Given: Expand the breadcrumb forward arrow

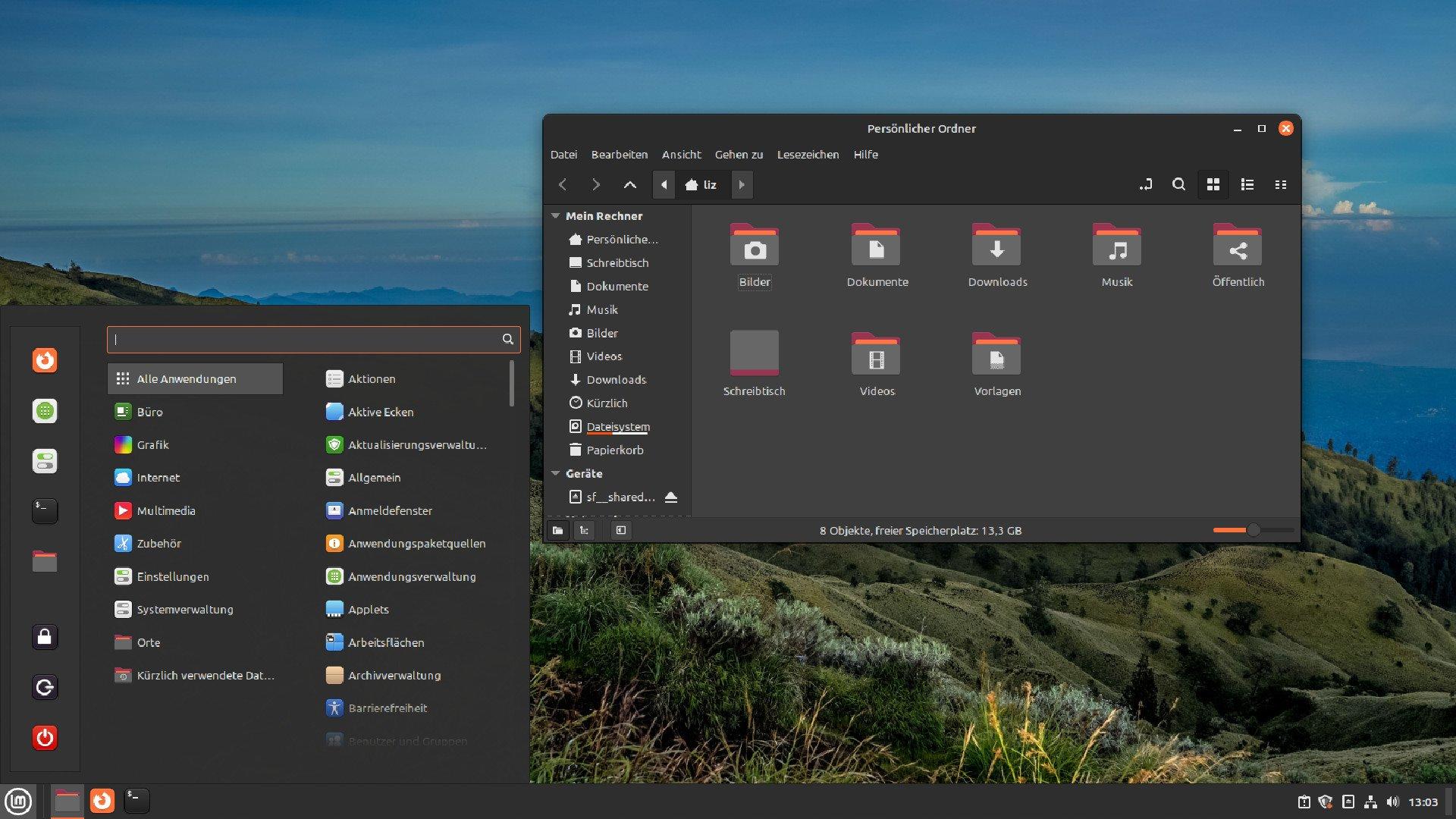Looking at the screenshot, I should (742, 184).
